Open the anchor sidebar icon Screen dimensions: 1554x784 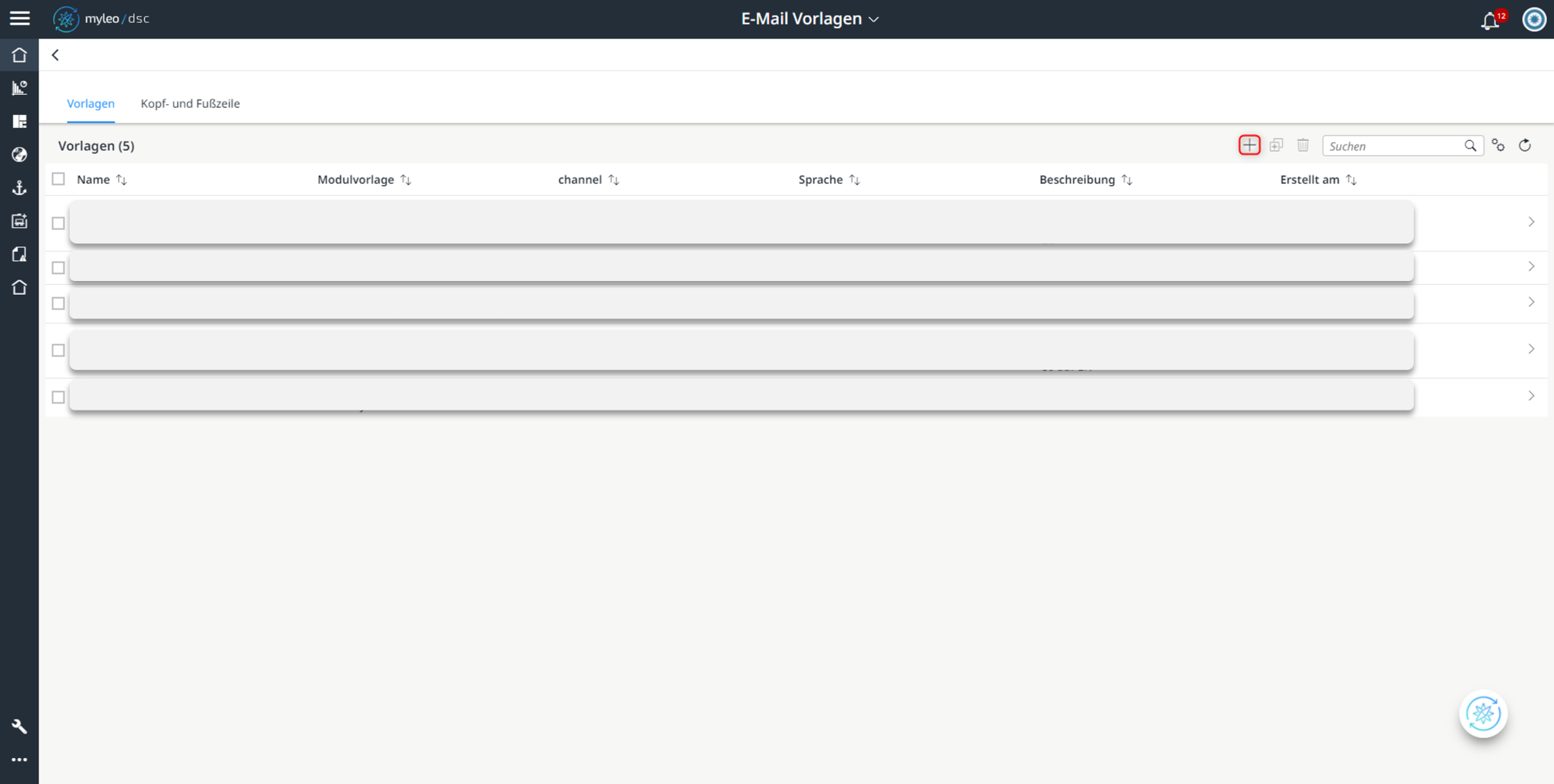click(x=19, y=188)
